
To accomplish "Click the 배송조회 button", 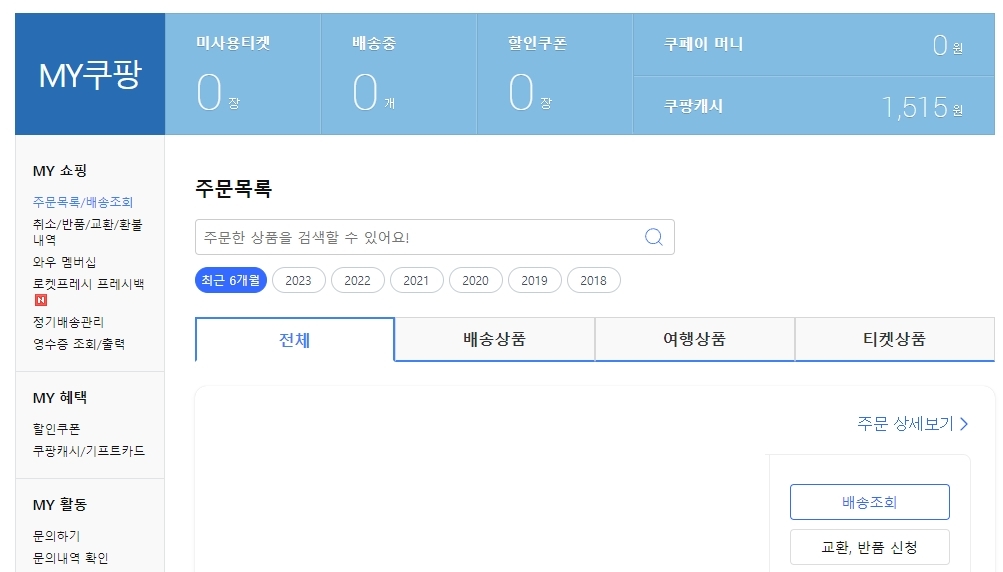I will coord(870,502).
